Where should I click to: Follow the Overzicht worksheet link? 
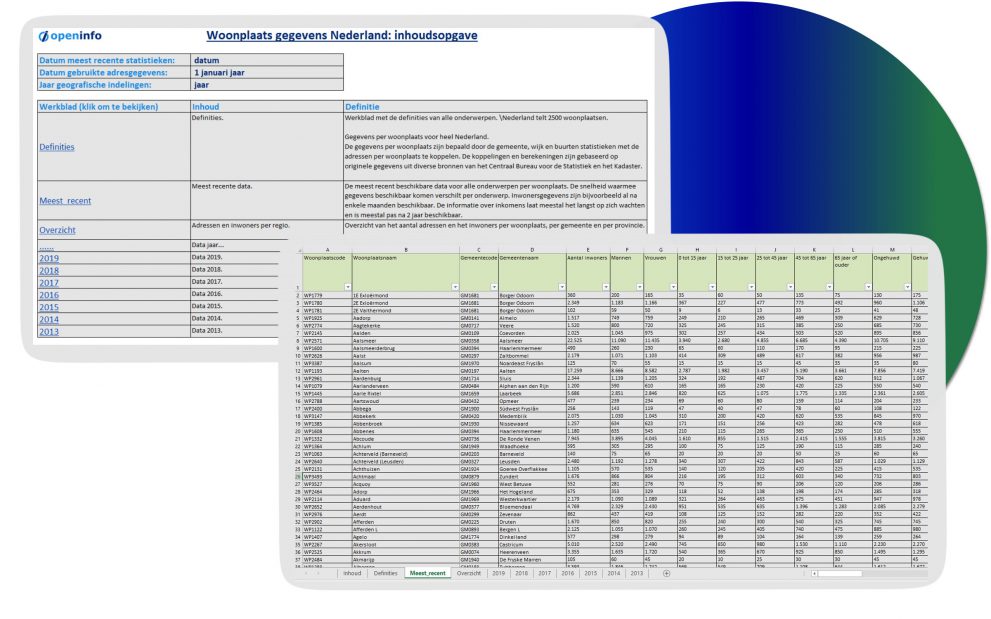(58, 230)
